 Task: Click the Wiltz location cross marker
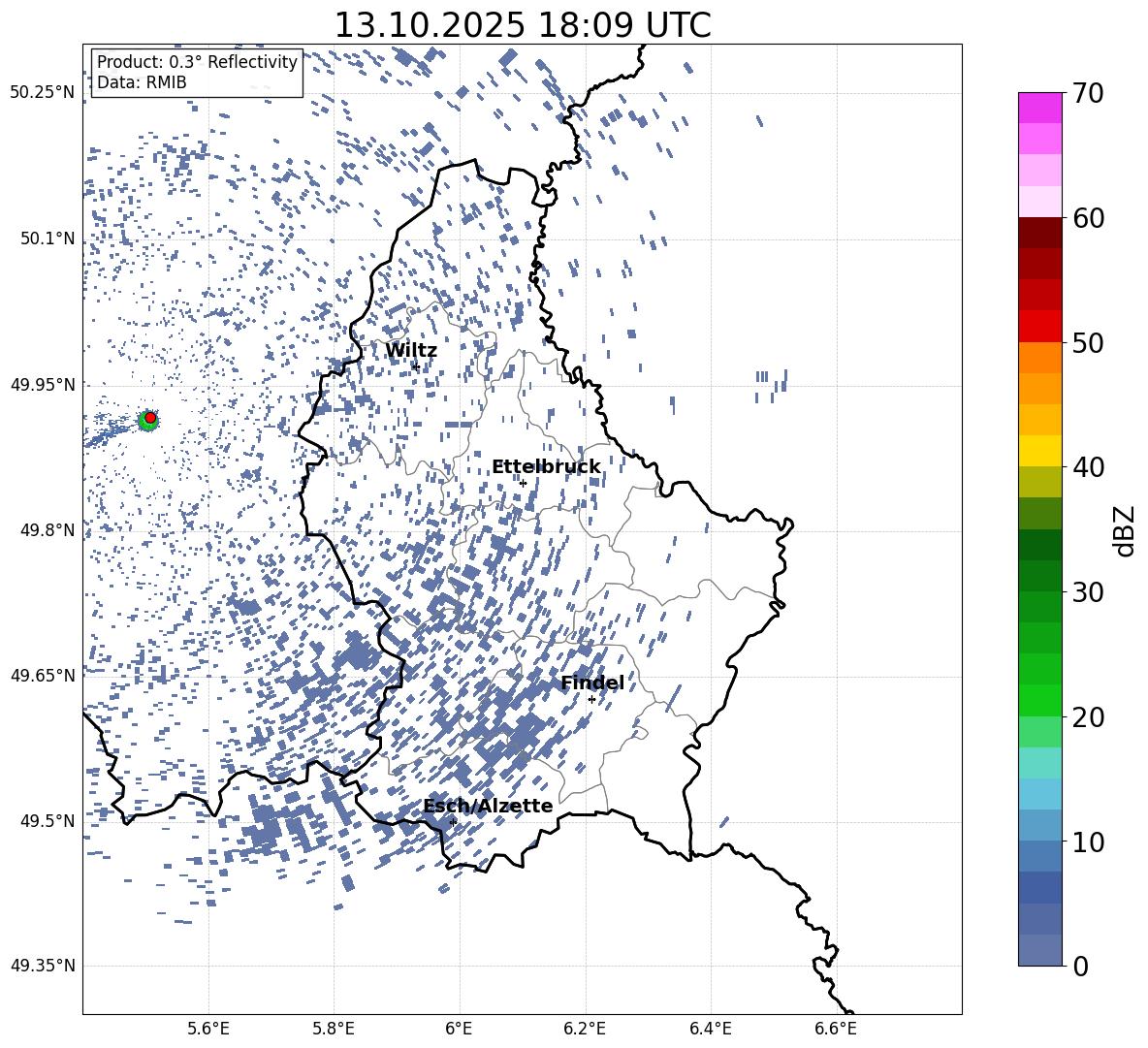pyautogui.click(x=415, y=366)
